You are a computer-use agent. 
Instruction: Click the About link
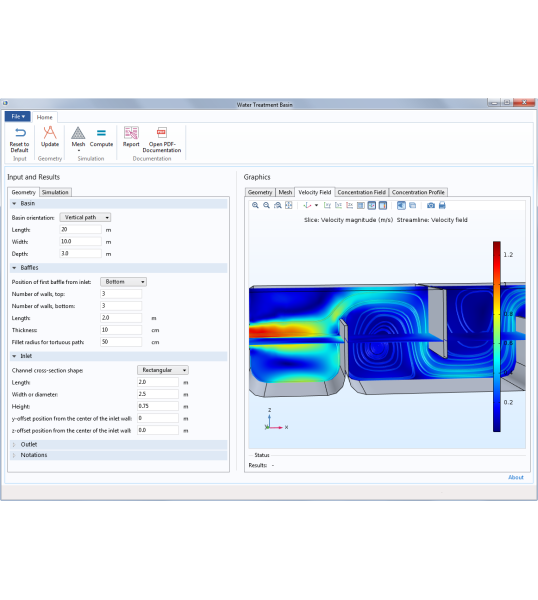(516, 477)
